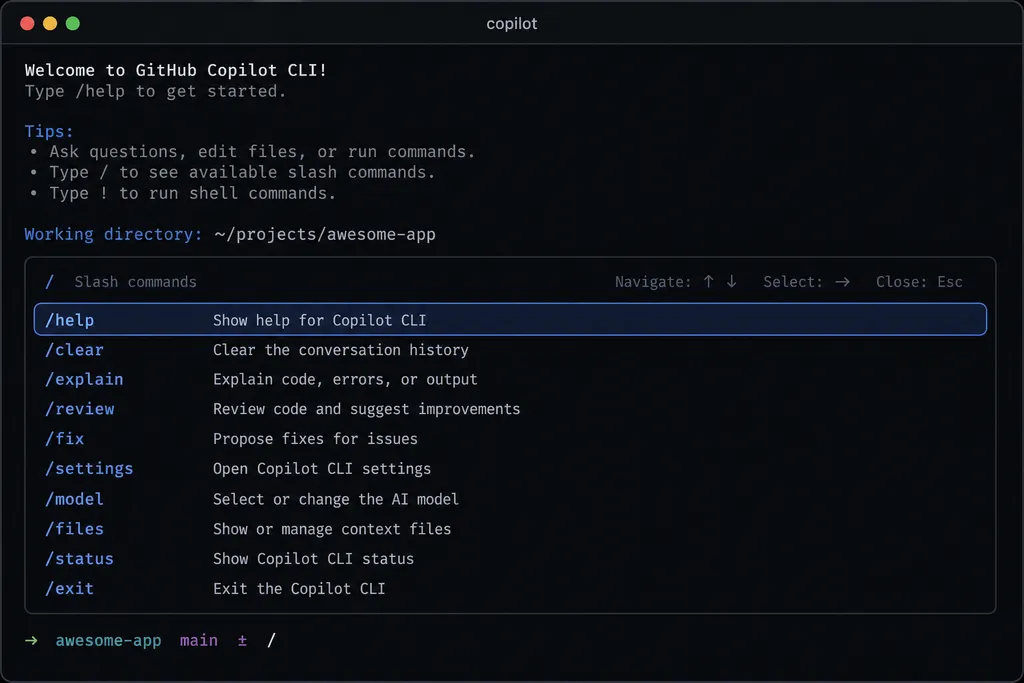Click description 'Exit the Copilot CLI'
The width and height of the screenshot is (1024, 683).
[299, 589]
